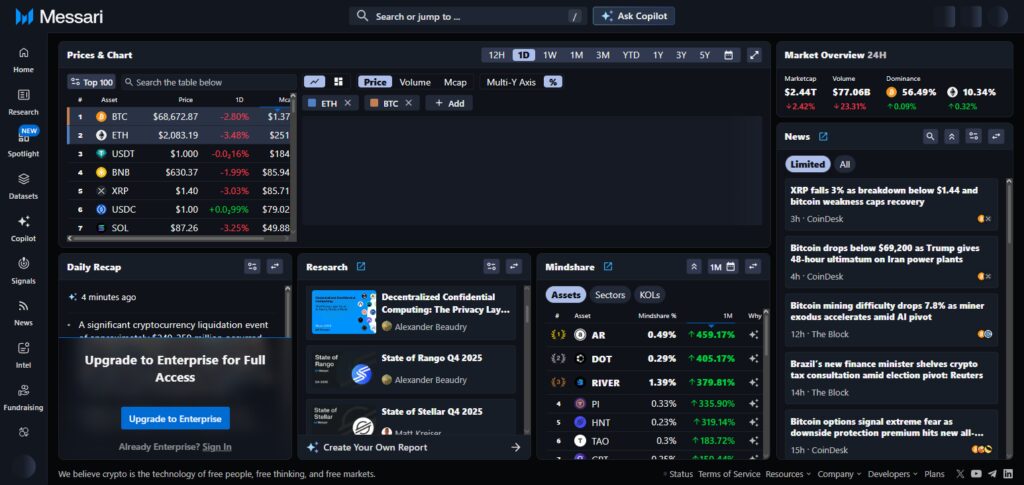Open Signals in the sidebar

point(24,272)
